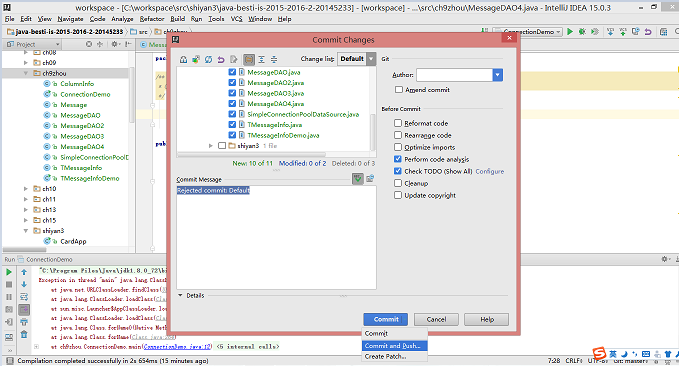Viewport: 679px width, 366px height.
Task: Disable Check TODO checkbox
Action: point(398,171)
